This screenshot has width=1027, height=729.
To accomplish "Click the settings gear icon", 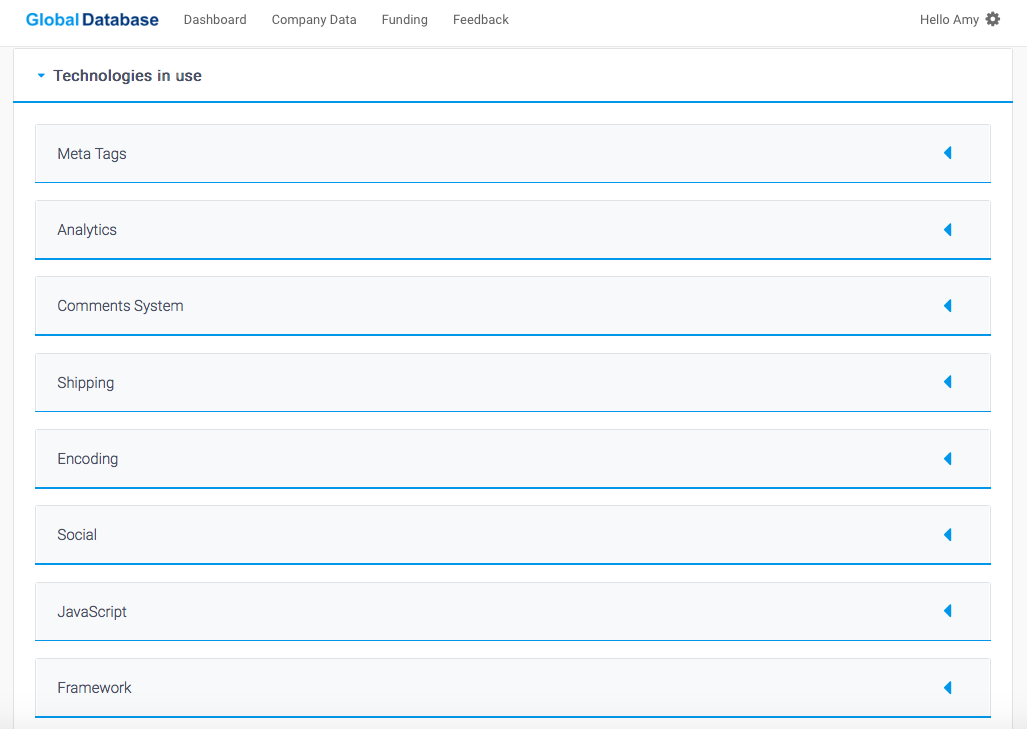I will [993, 20].
